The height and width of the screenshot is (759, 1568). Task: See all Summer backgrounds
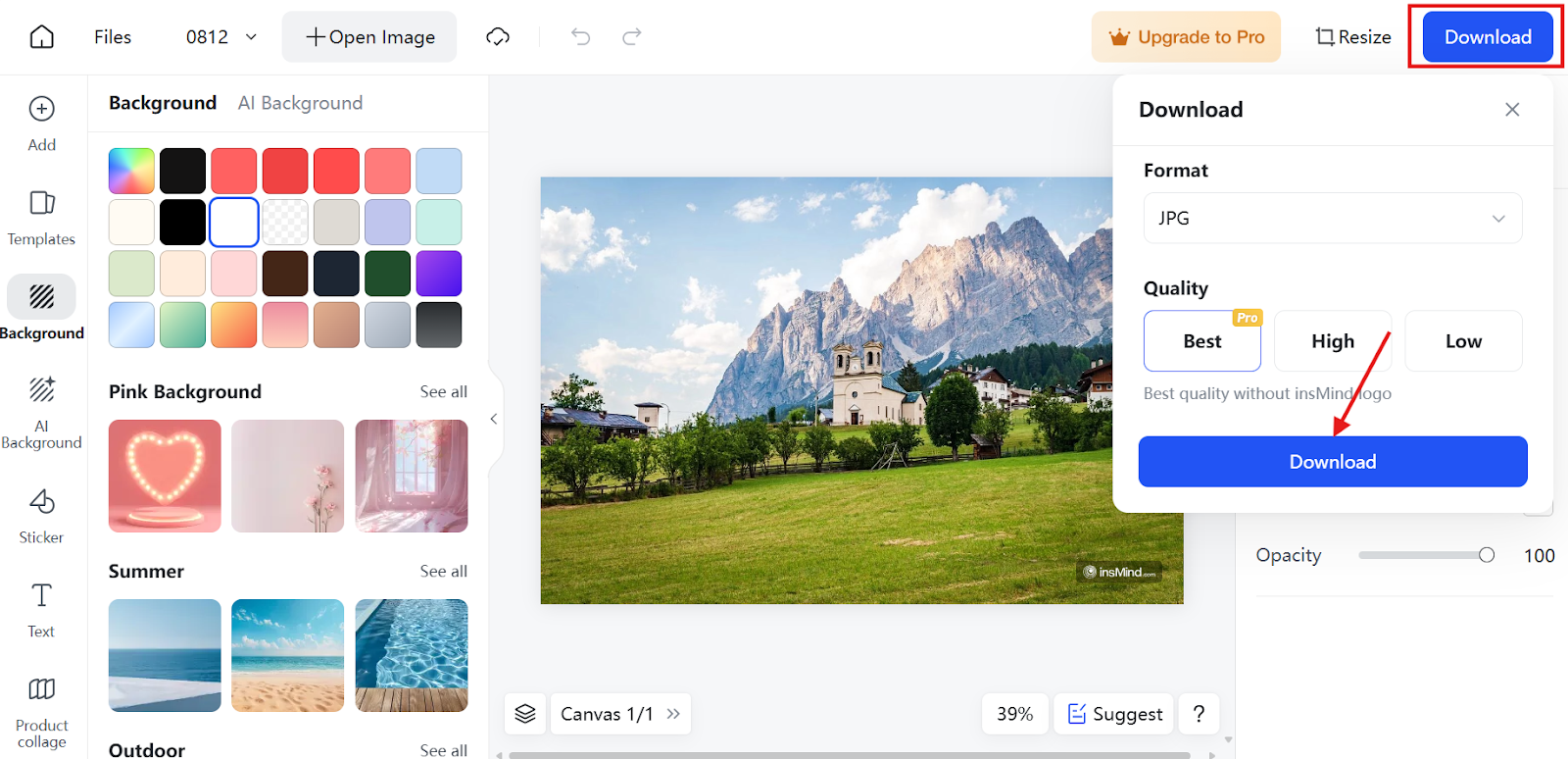pyautogui.click(x=444, y=571)
